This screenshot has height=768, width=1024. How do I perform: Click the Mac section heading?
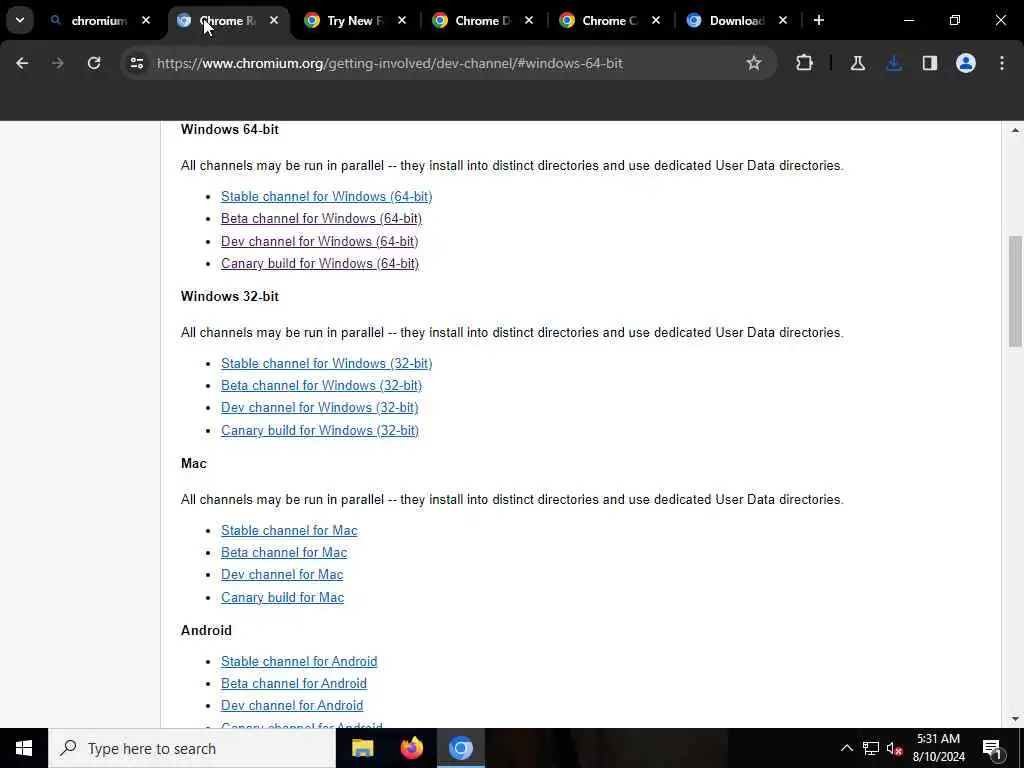point(194,464)
